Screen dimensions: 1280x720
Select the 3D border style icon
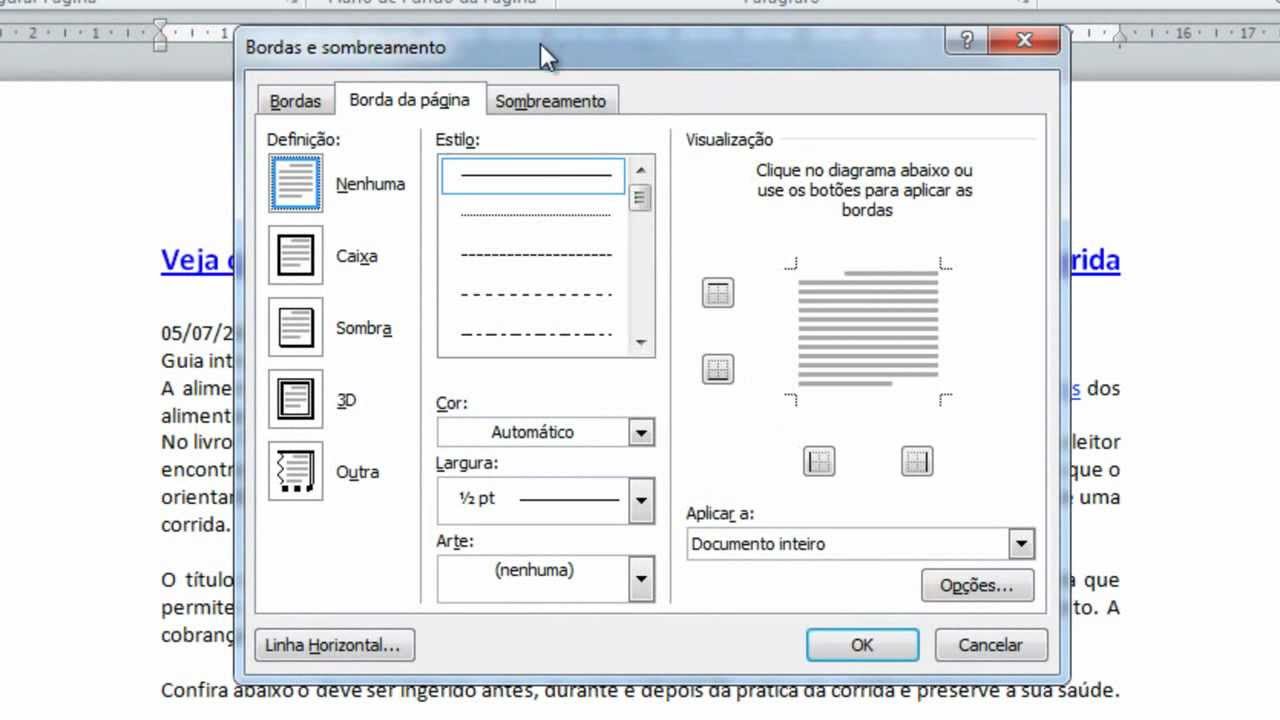[x=295, y=399]
